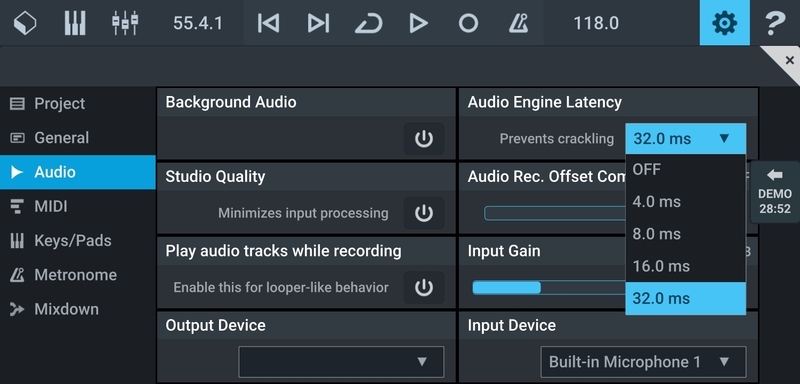The image size is (800, 384).
Task: Adjust Audio Rec. Offset slider
Action: point(555,213)
